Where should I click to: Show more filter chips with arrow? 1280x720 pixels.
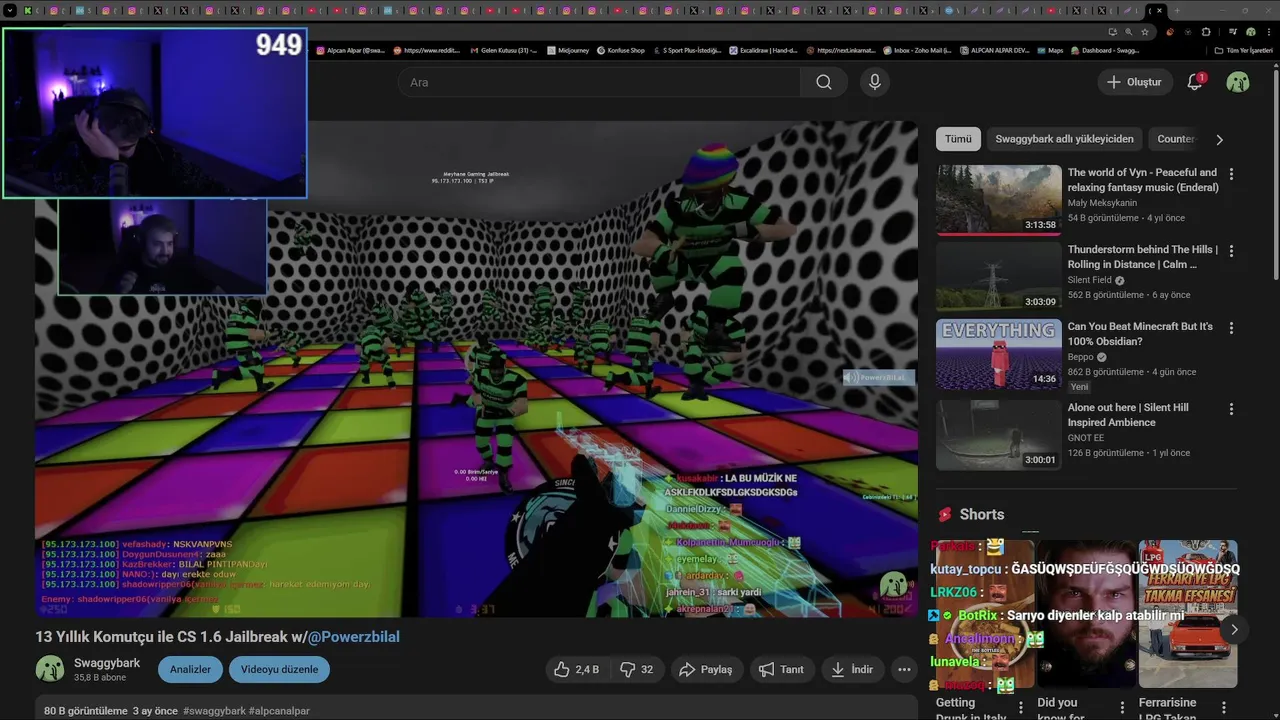(x=1219, y=140)
